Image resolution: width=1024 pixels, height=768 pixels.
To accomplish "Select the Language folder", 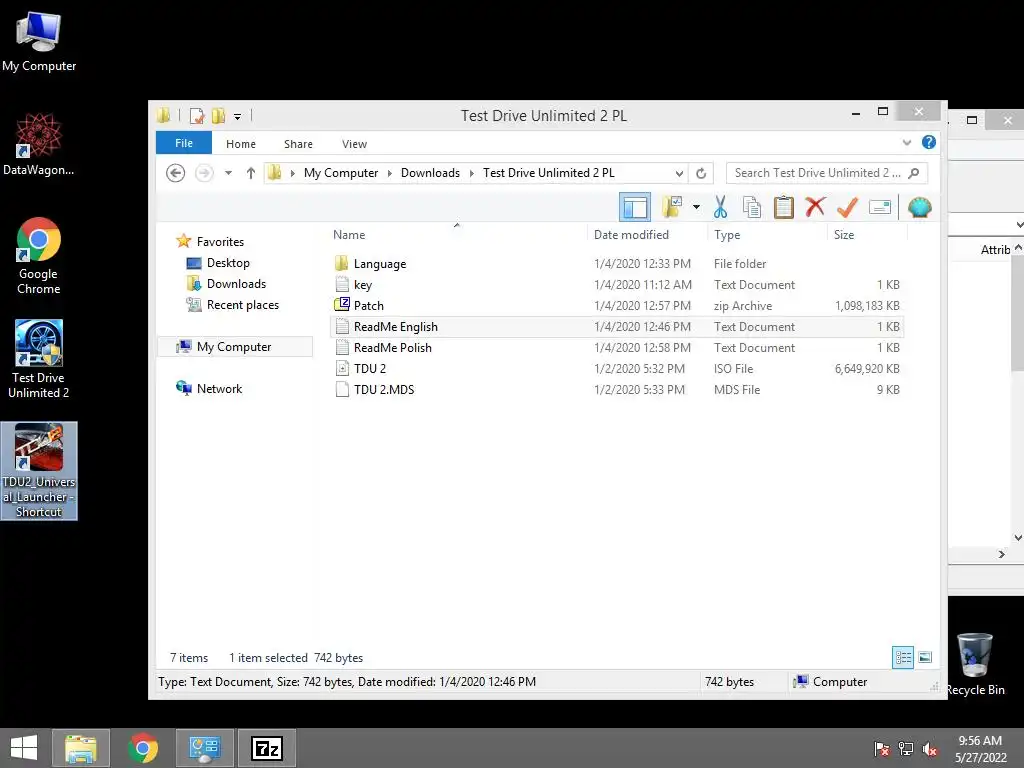I will click(x=617, y=264).
